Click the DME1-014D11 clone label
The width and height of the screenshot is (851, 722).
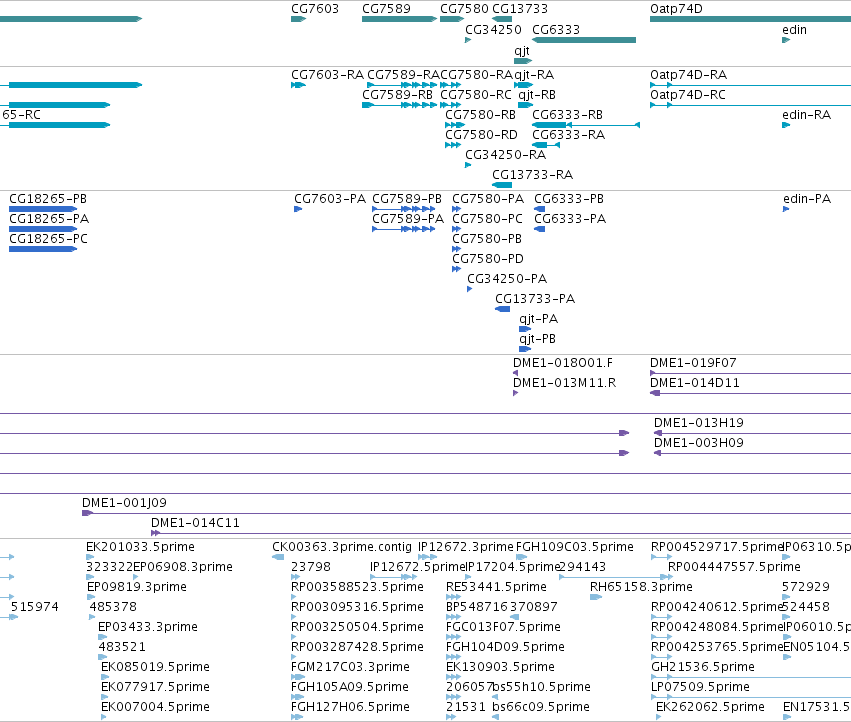[x=695, y=383]
